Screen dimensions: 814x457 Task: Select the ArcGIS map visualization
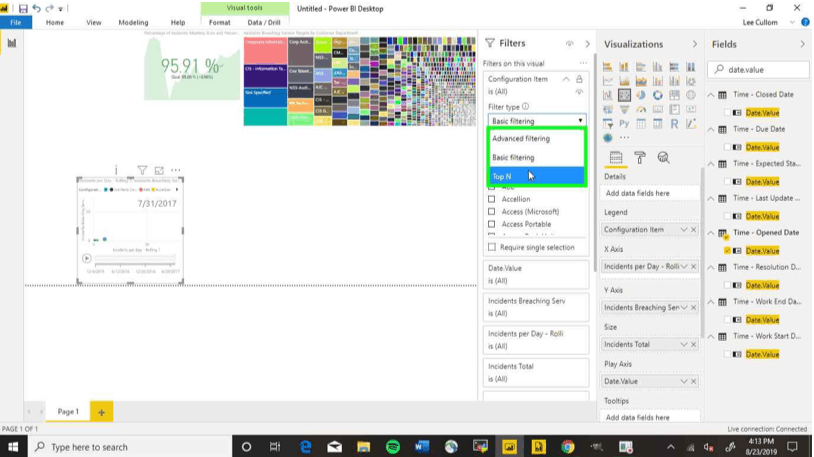607,138
